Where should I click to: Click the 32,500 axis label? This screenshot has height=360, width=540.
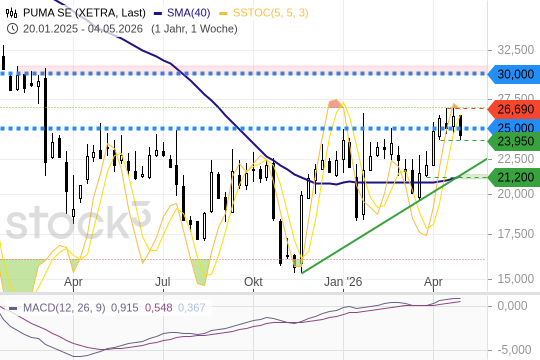tap(516, 50)
